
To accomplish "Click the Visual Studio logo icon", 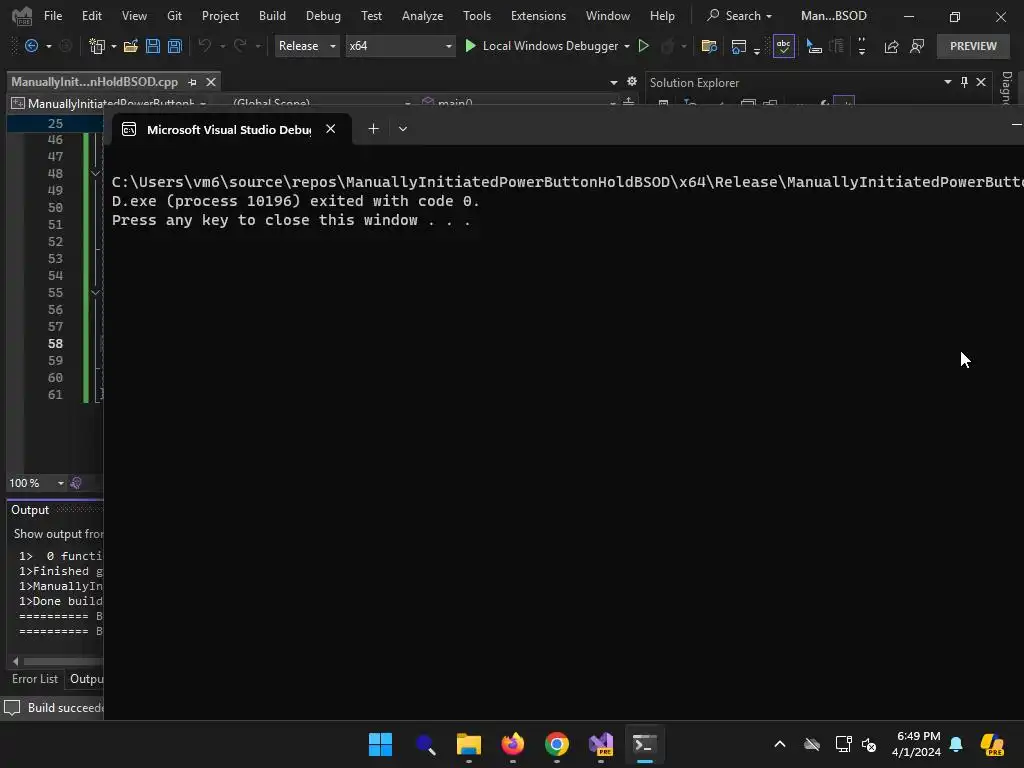I will [22, 16].
